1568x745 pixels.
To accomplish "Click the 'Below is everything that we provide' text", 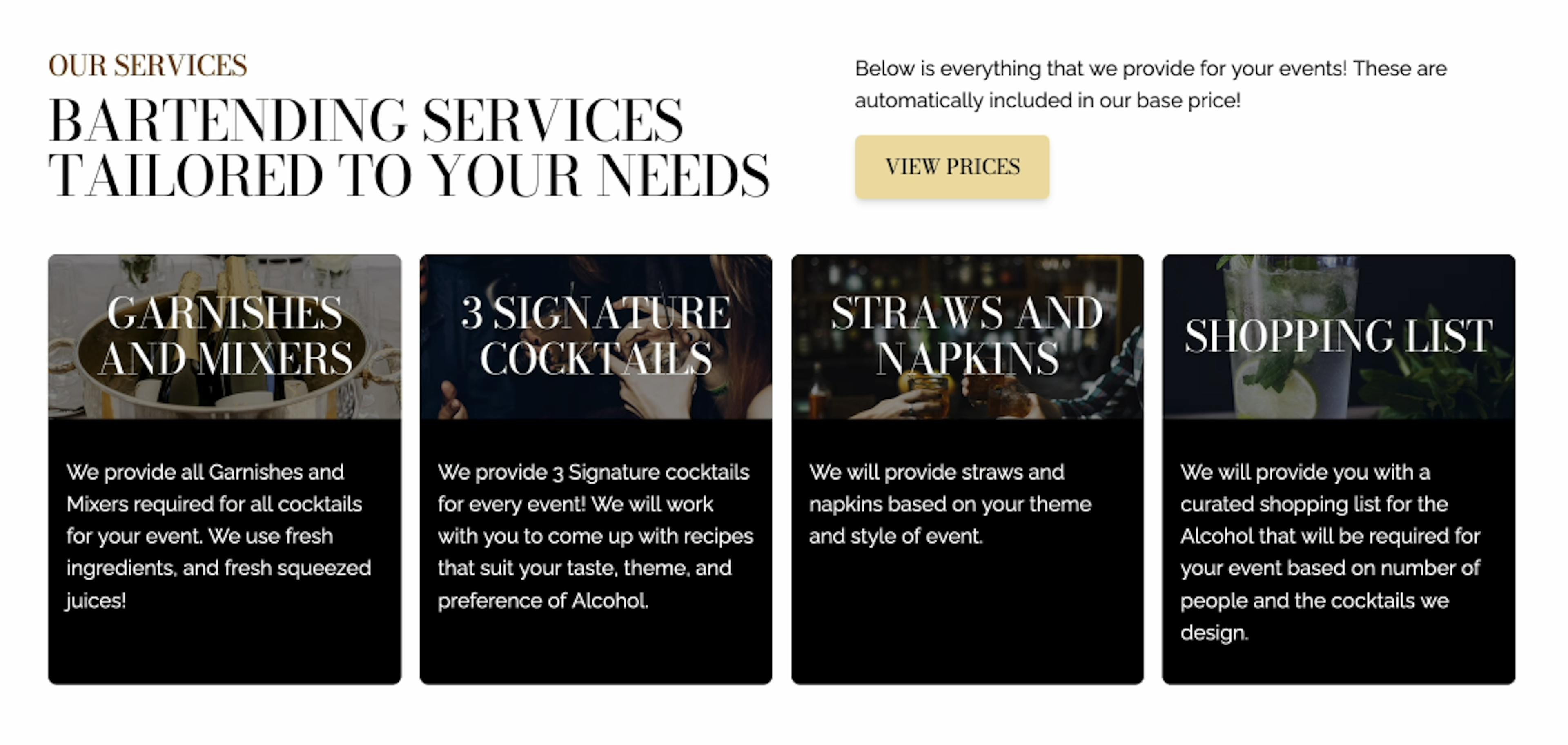I will pos(1150,69).
